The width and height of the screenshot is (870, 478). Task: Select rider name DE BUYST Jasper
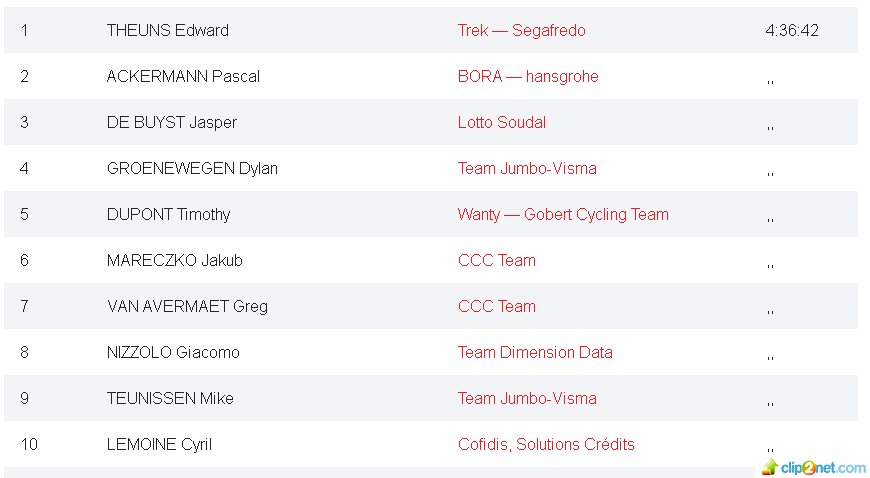pyautogui.click(x=171, y=123)
